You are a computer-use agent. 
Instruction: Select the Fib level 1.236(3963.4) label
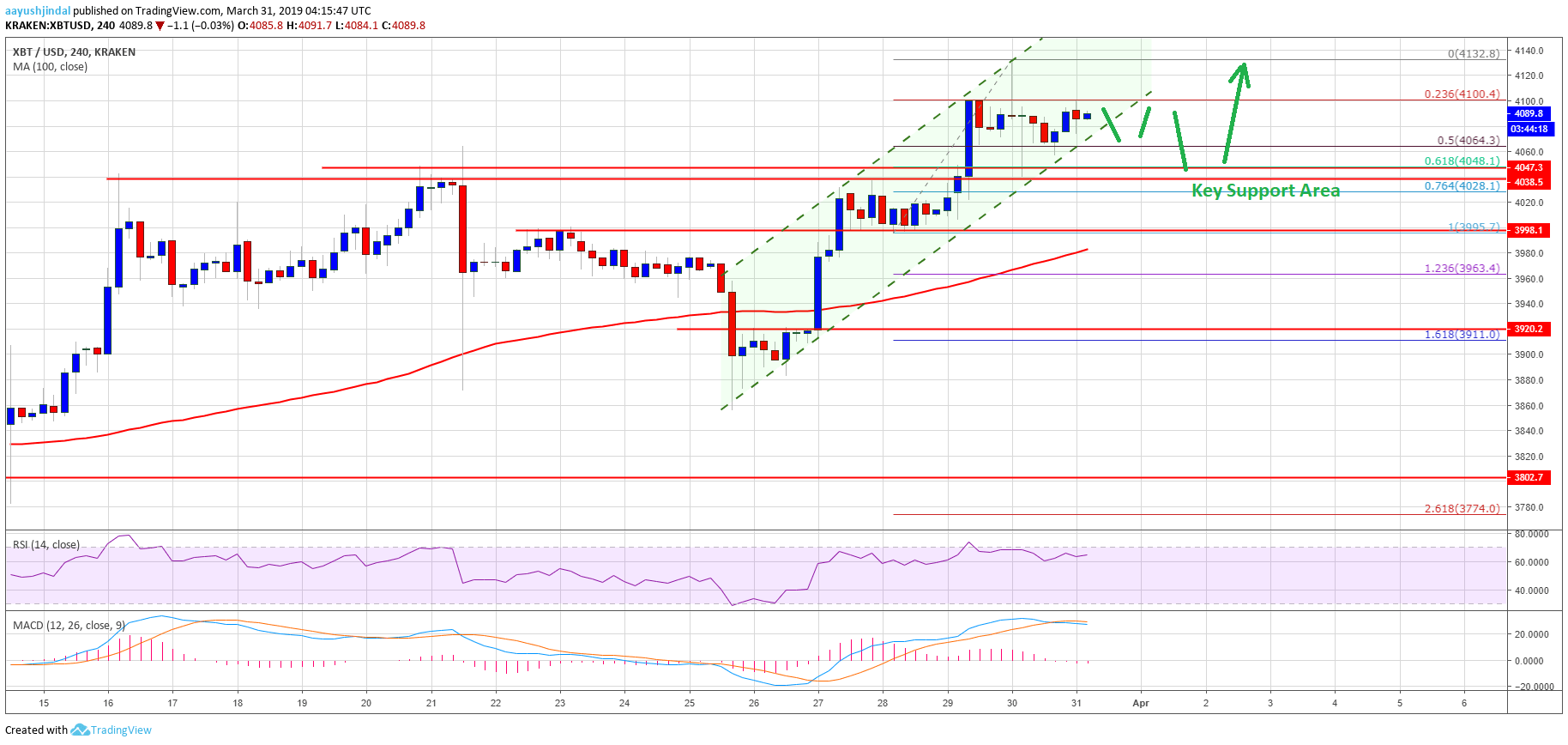click(x=1462, y=269)
